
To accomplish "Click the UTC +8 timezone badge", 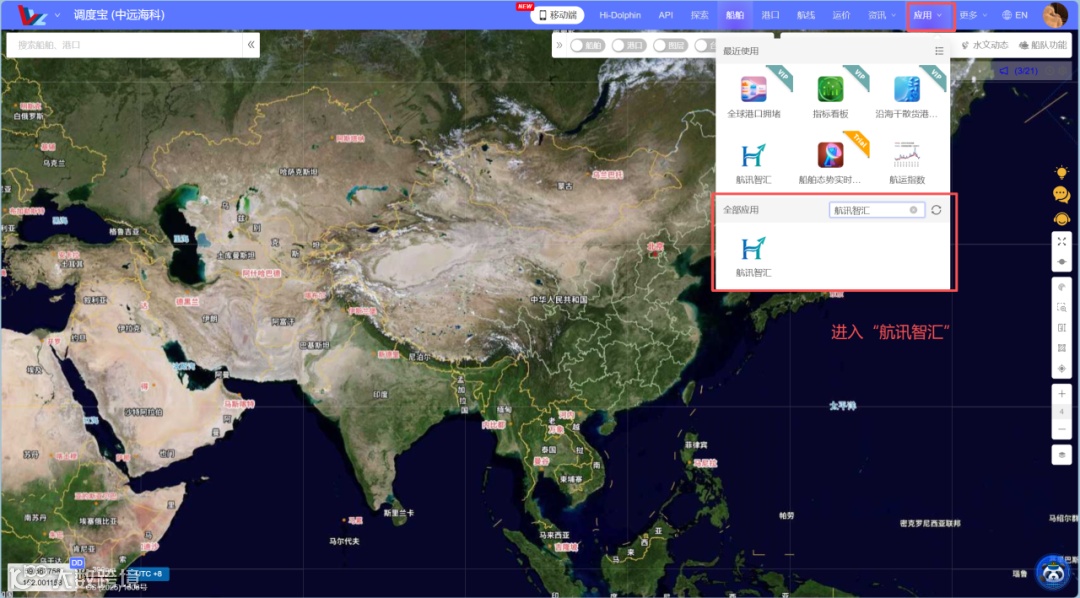I will [x=148, y=574].
